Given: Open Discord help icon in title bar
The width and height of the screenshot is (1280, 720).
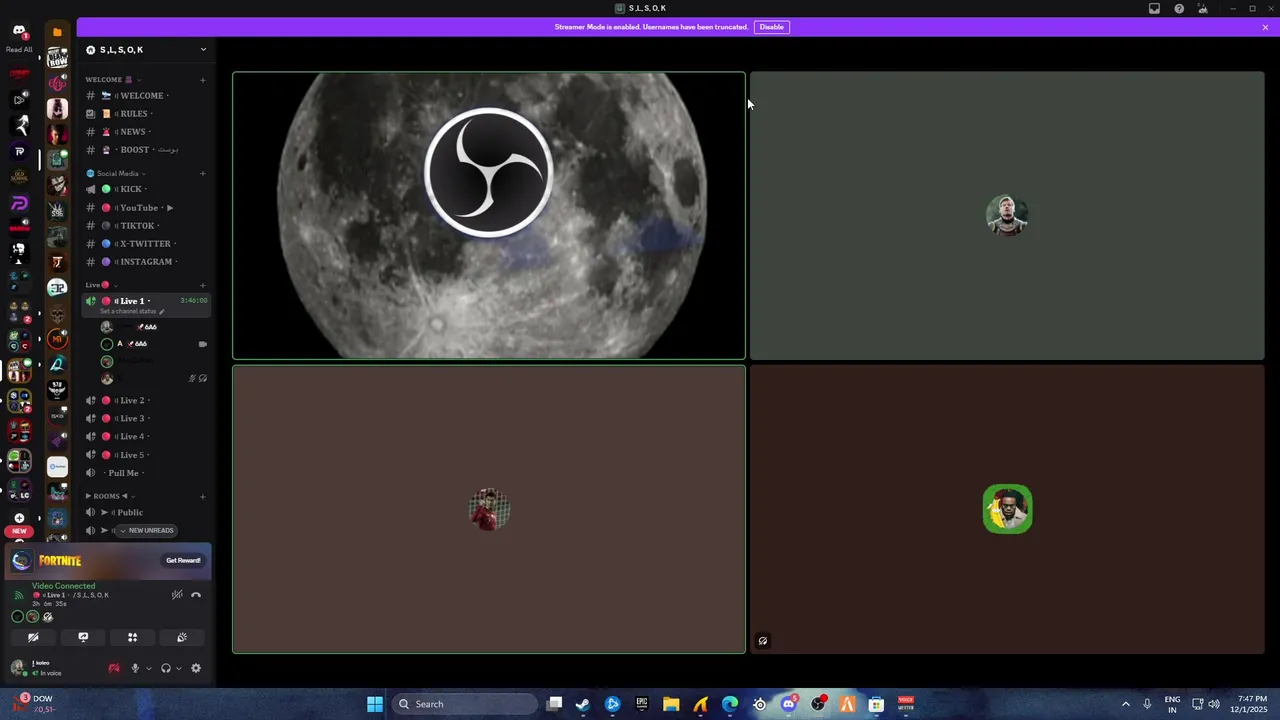Looking at the screenshot, I should click(1179, 9).
